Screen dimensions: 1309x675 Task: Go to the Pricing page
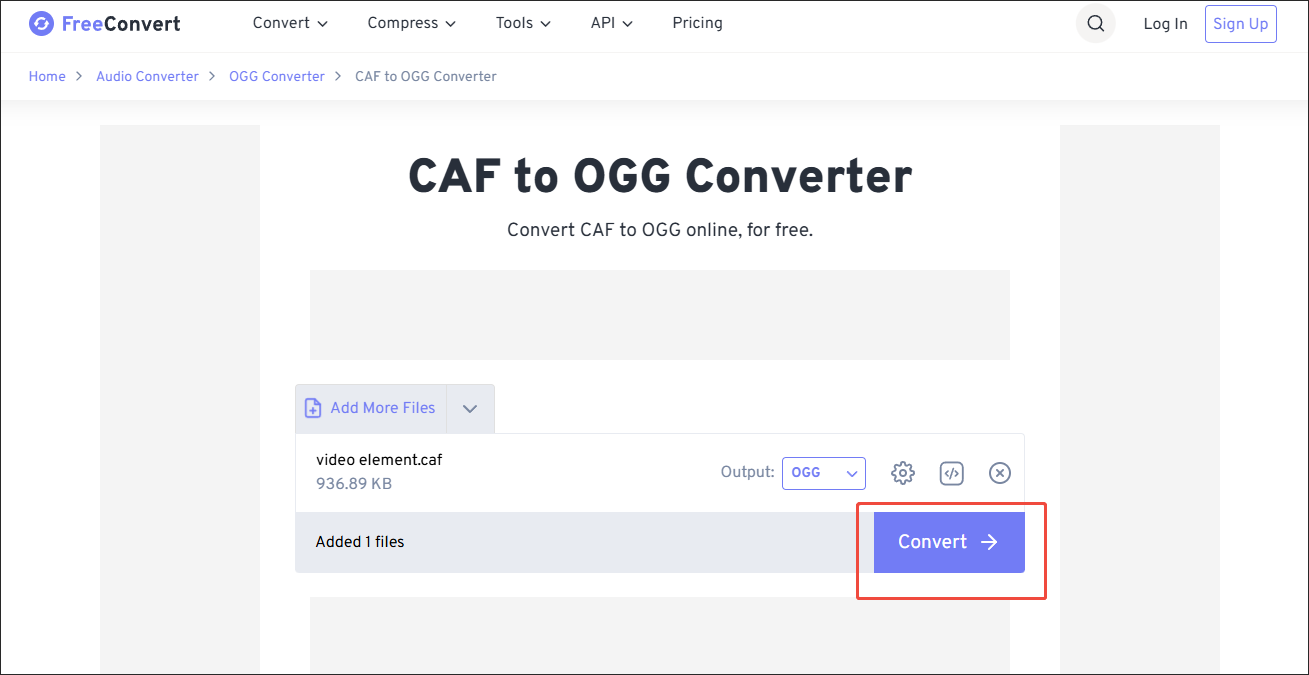(x=697, y=23)
